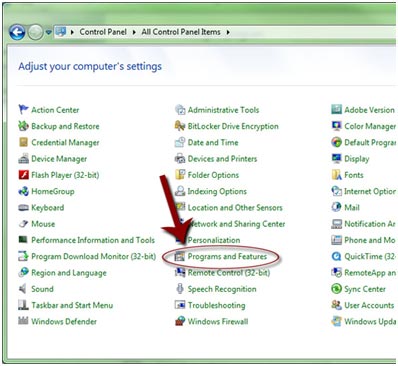Open the Default Programs link
The image size is (398, 366).
coord(370,142)
